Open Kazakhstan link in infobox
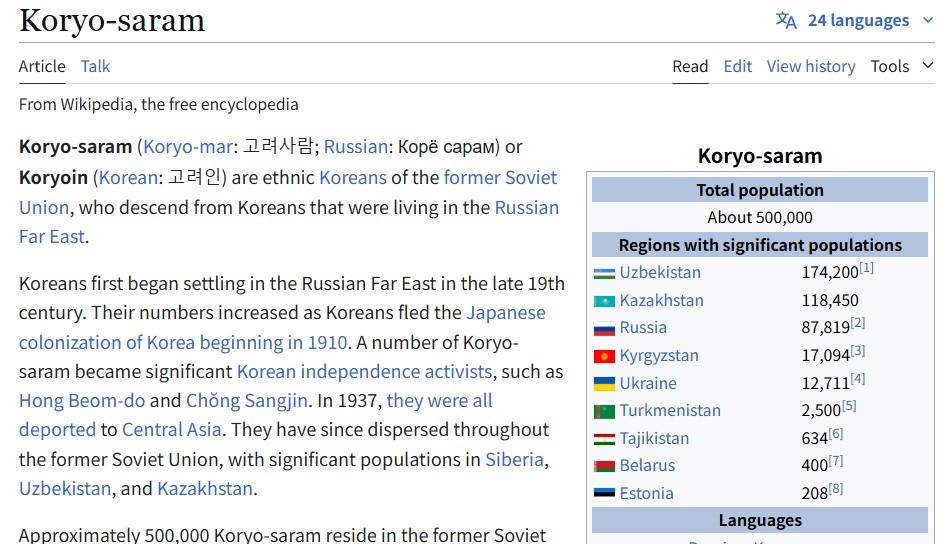This screenshot has width=951, height=544. (x=662, y=301)
